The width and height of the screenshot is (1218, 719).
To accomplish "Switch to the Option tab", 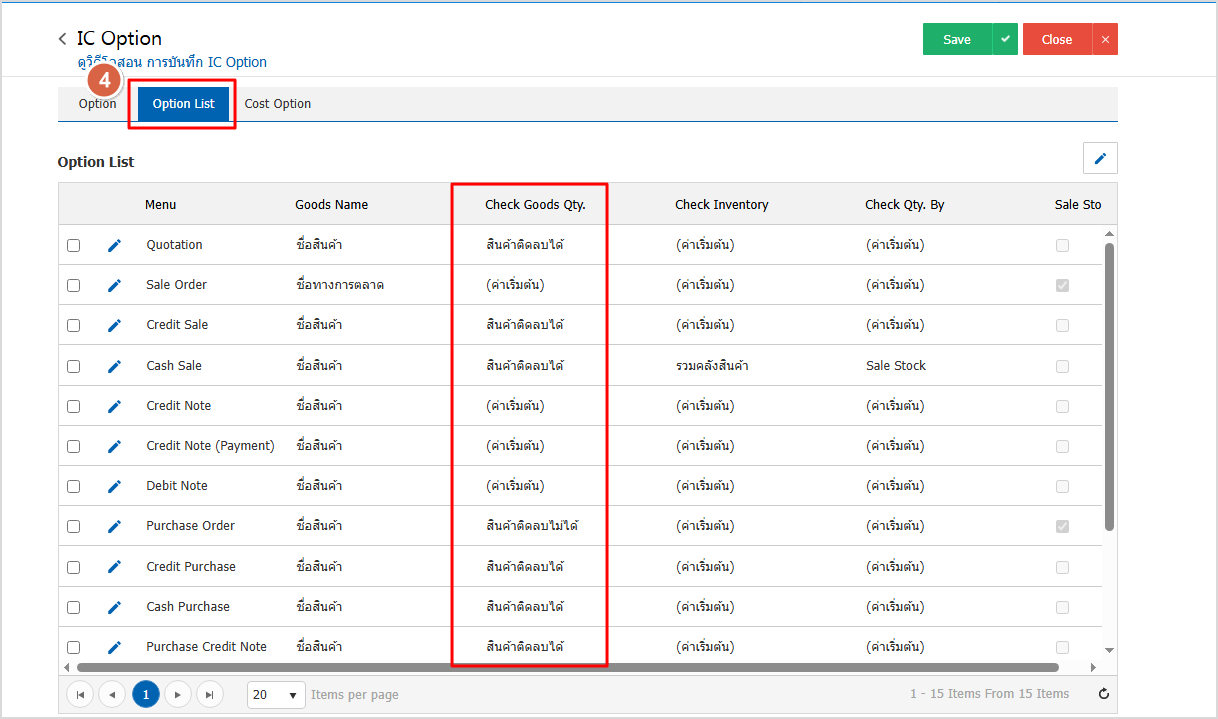I will (x=97, y=104).
